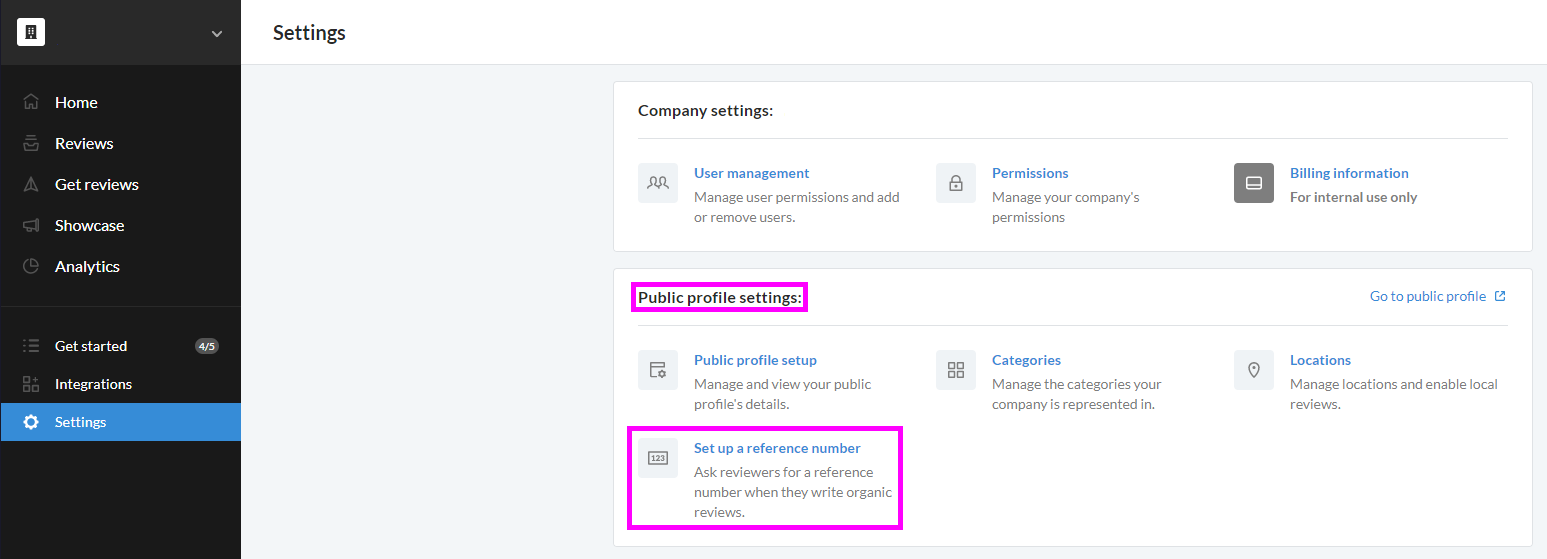This screenshot has height=559, width=1547.
Task: Click the Billing information card icon
Action: 1254,183
